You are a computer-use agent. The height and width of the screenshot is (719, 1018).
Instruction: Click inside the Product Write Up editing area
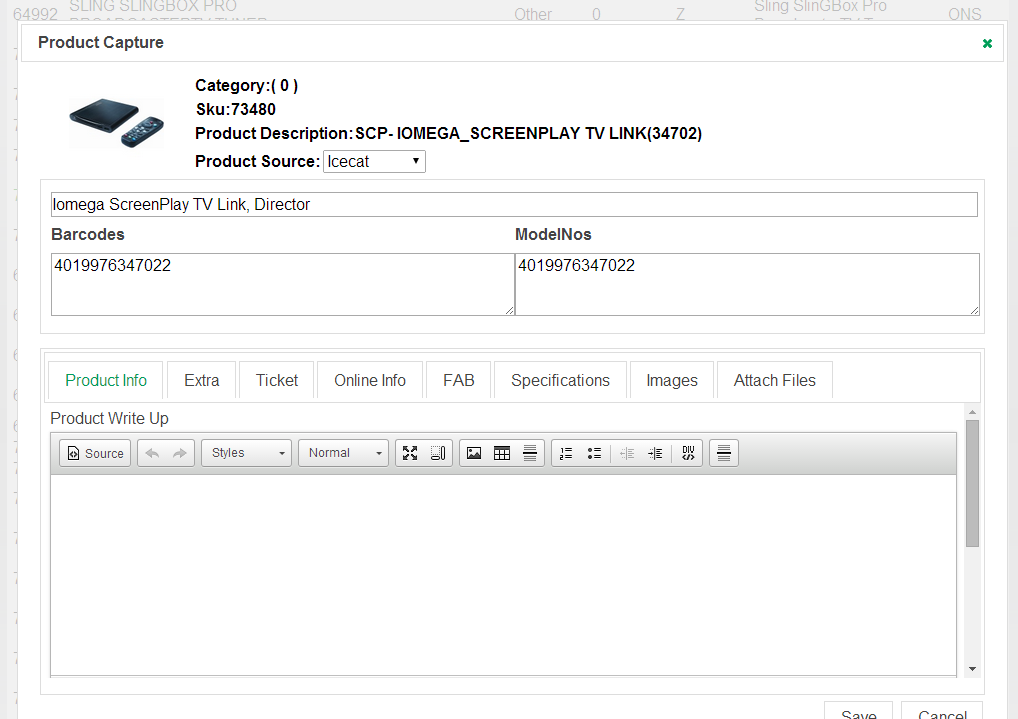pyautogui.click(x=503, y=575)
